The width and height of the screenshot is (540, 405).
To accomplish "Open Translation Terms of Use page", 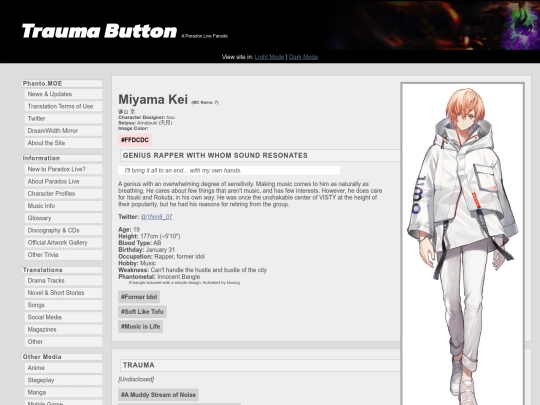I will click(x=63, y=106).
